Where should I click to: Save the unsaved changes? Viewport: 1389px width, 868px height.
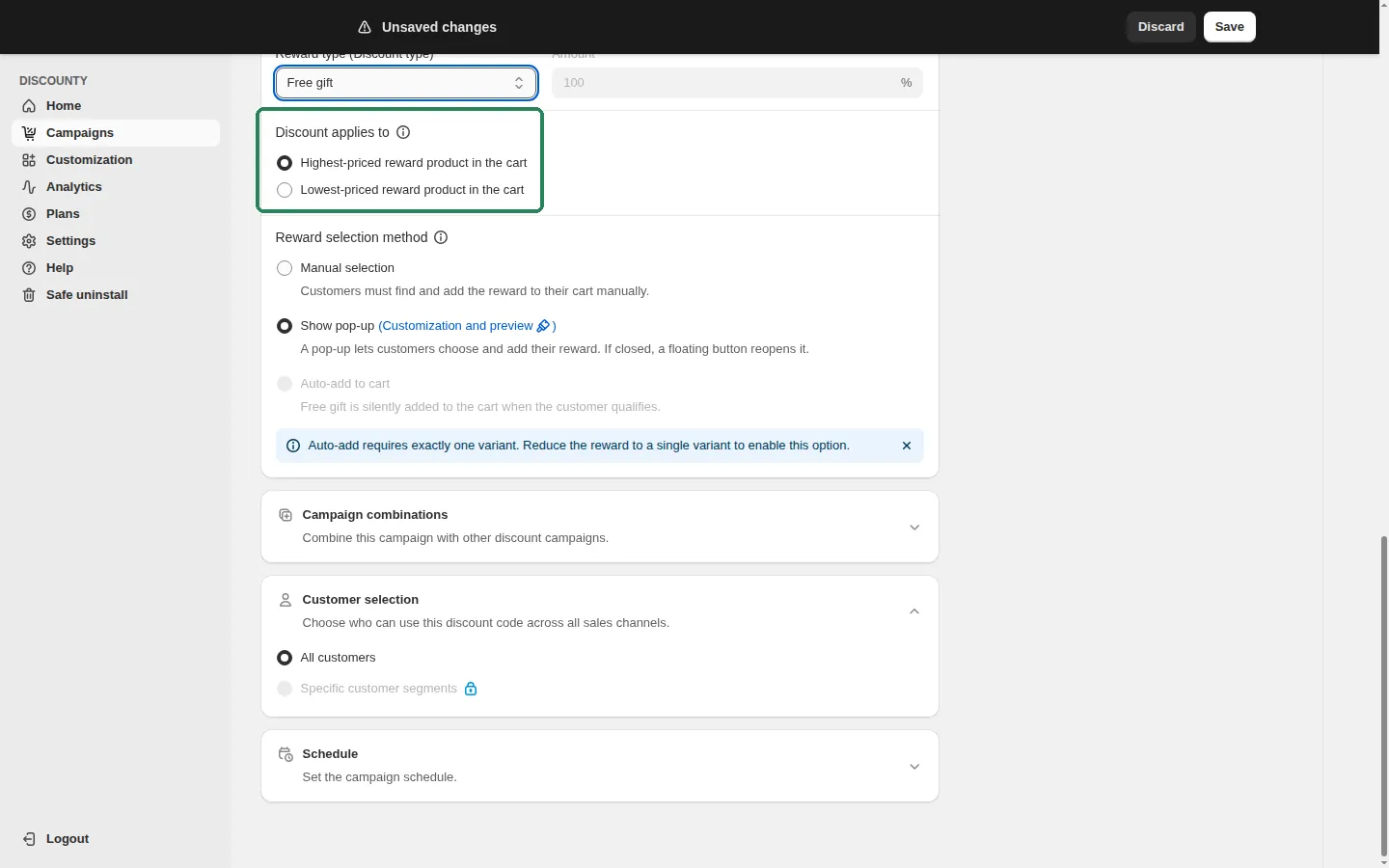point(1230,27)
